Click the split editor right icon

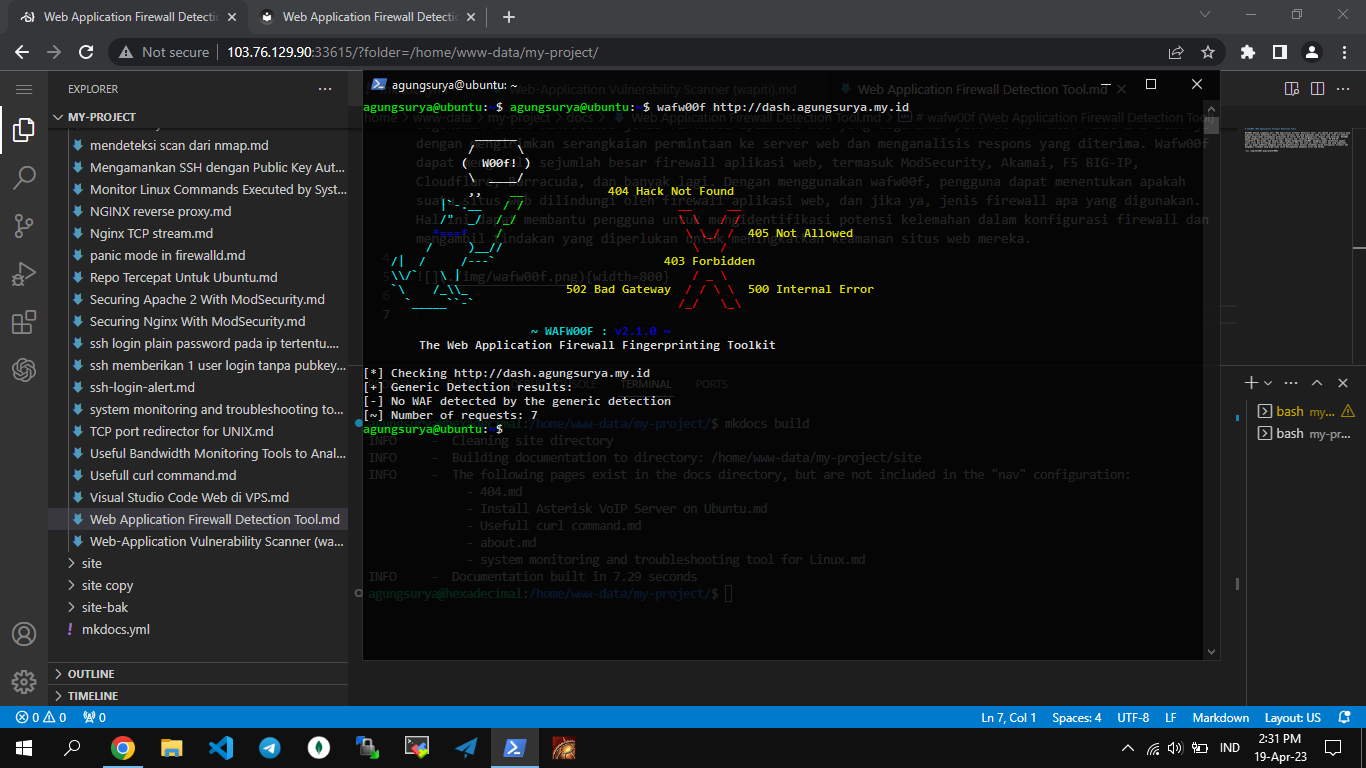click(1317, 89)
